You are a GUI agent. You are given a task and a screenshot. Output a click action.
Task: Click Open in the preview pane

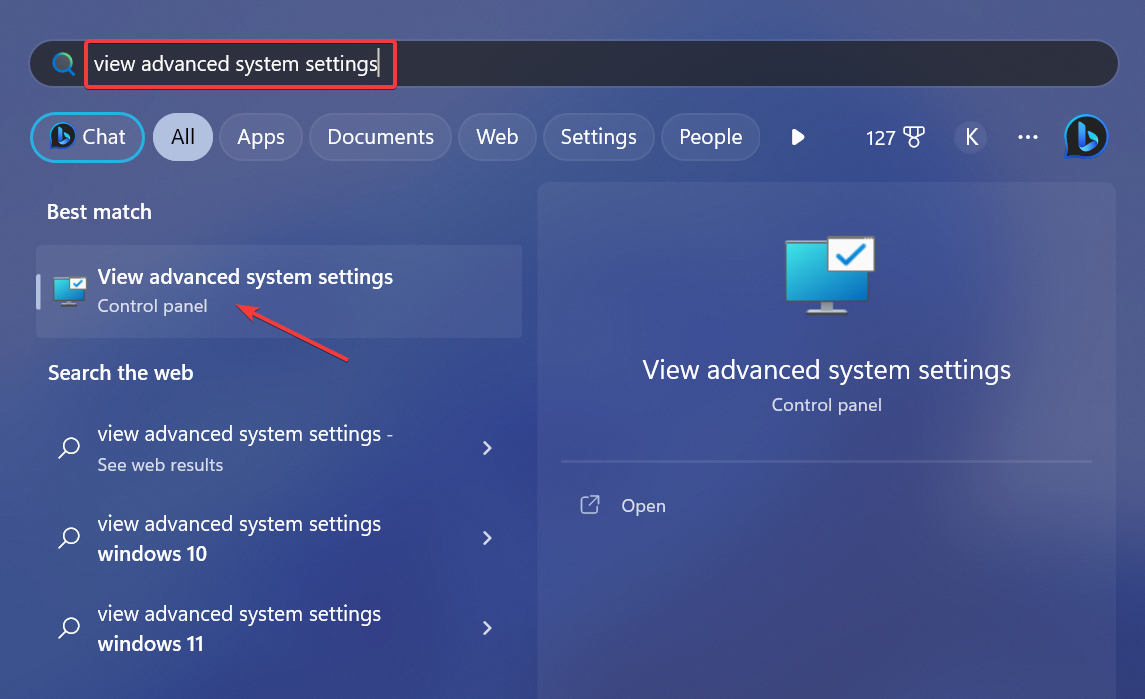pyautogui.click(x=643, y=506)
